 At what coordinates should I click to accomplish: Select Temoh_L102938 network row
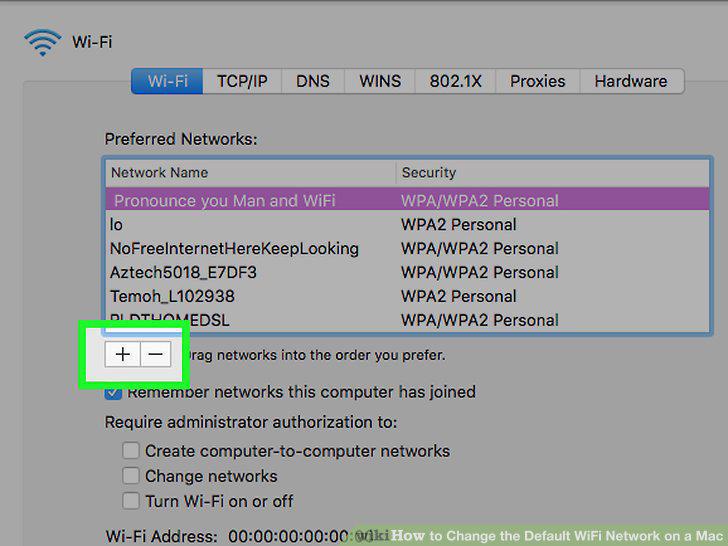407,296
